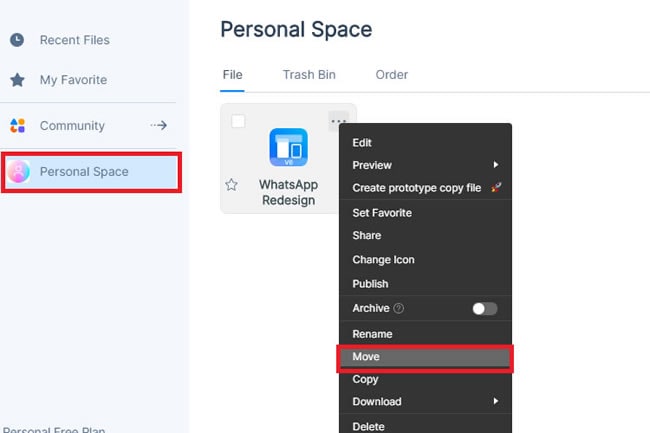Select Move from context menu
Screen dimensions: 650x433
[366, 357]
